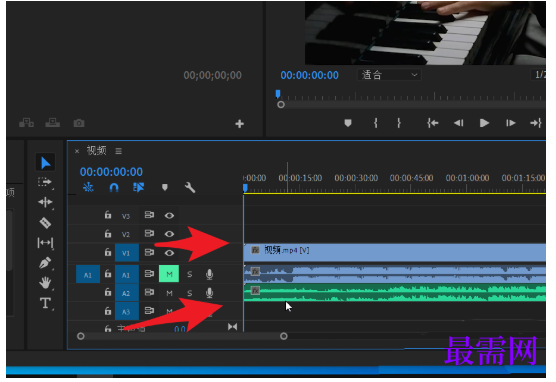556x382 pixels.
Task: Toggle V1 track targeting
Action: (x=127, y=253)
